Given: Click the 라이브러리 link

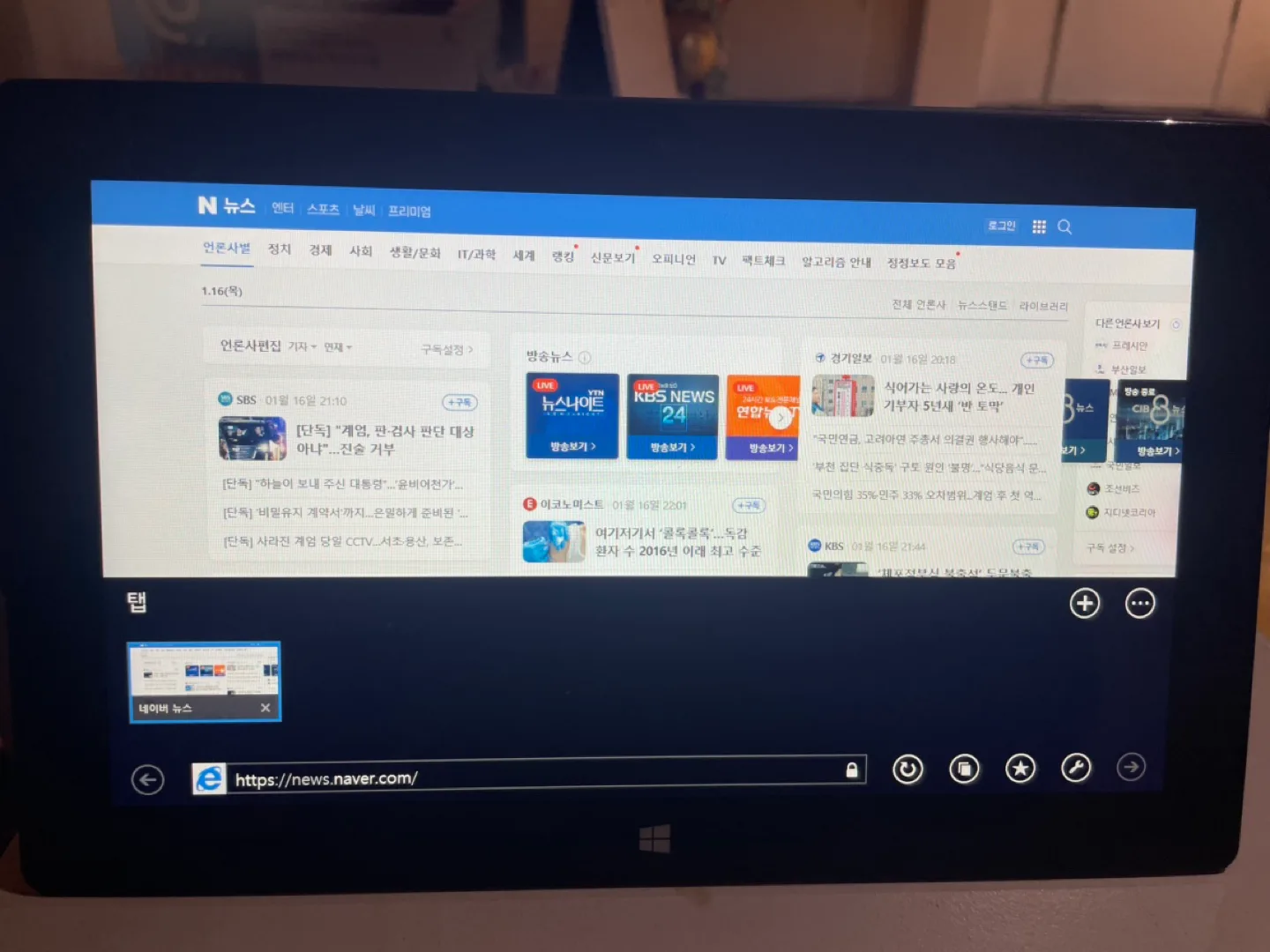Looking at the screenshot, I should (x=1043, y=306).
